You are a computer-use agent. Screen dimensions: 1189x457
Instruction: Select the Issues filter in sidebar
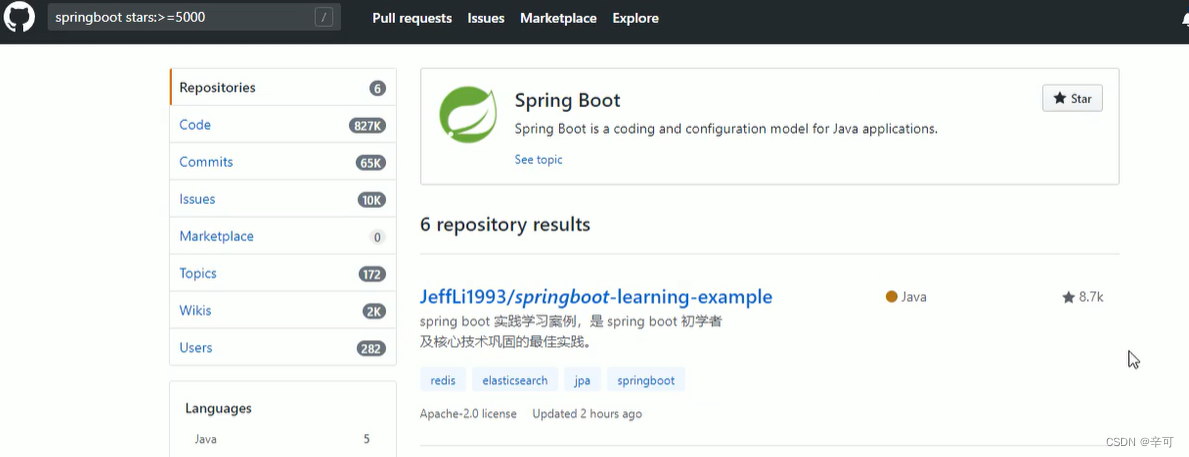click(283, 199)
